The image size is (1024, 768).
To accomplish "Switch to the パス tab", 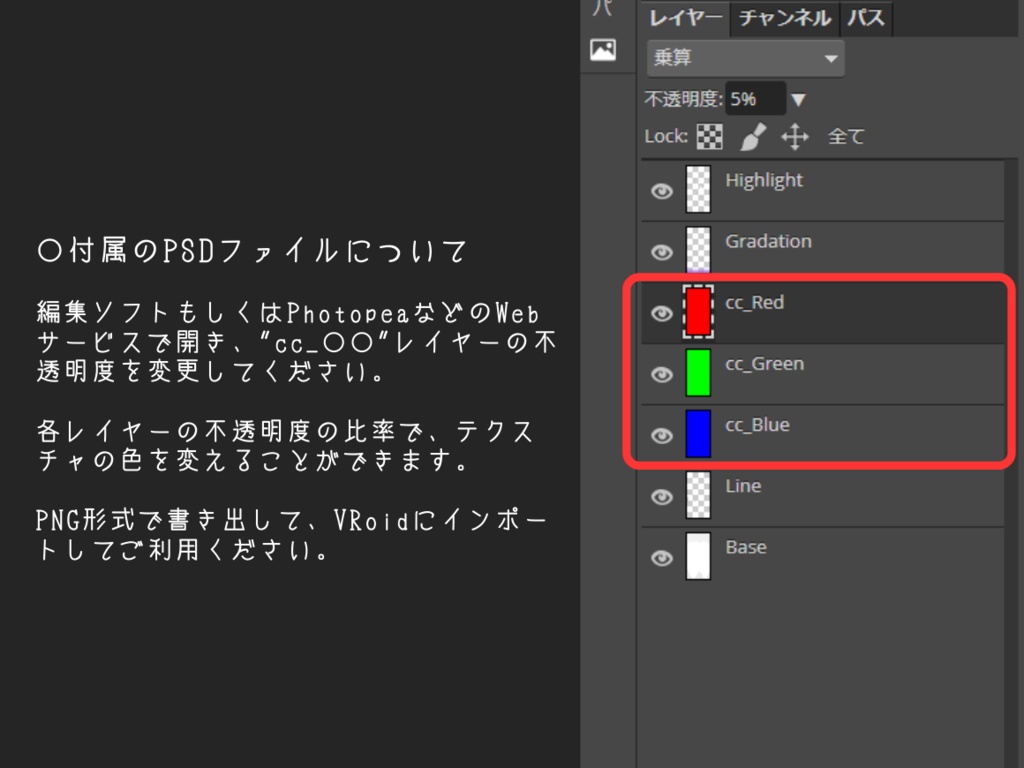I will (866, 18).
